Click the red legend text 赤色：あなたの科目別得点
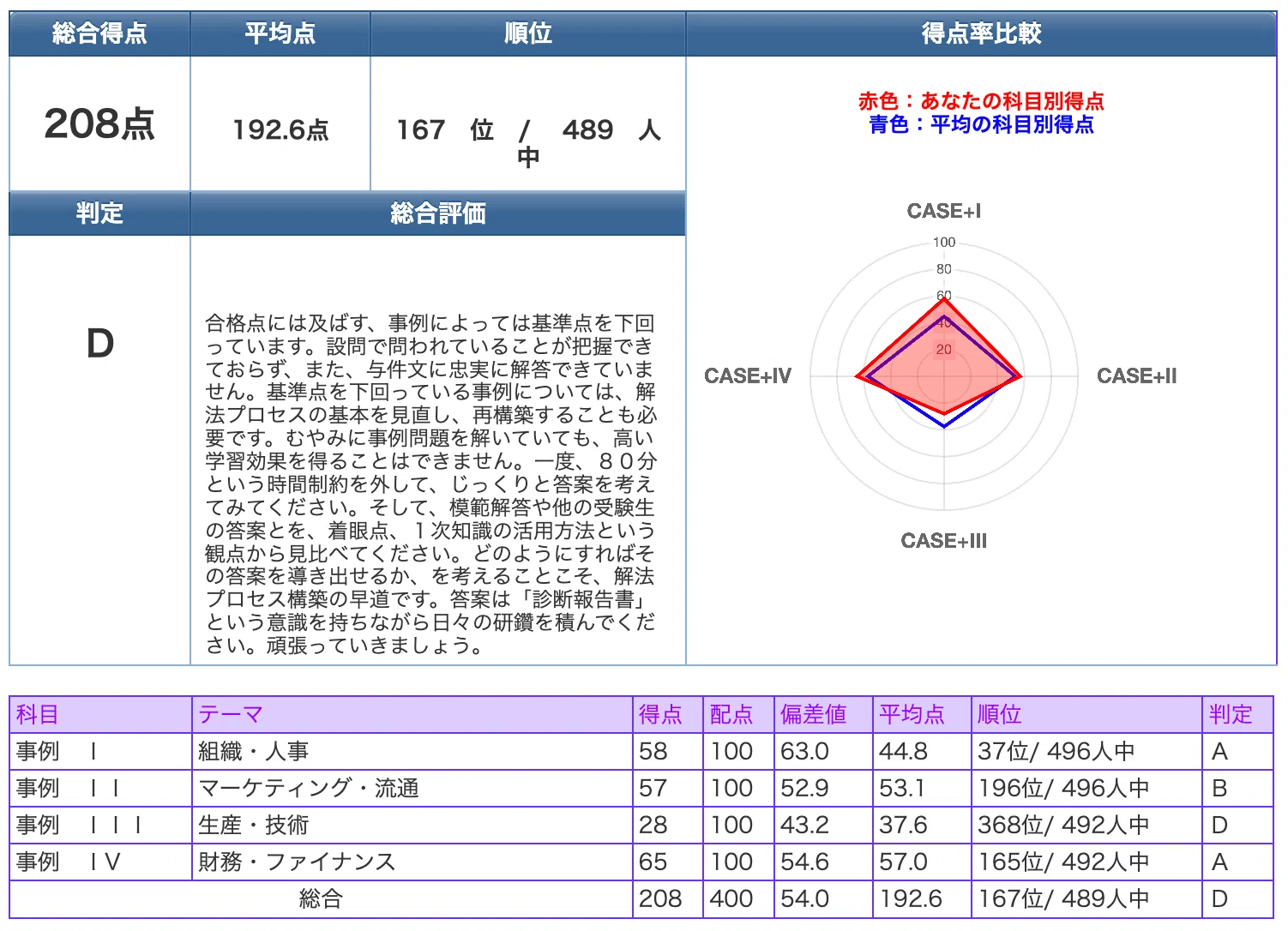The image size is (1288, 931). (981, 101)
